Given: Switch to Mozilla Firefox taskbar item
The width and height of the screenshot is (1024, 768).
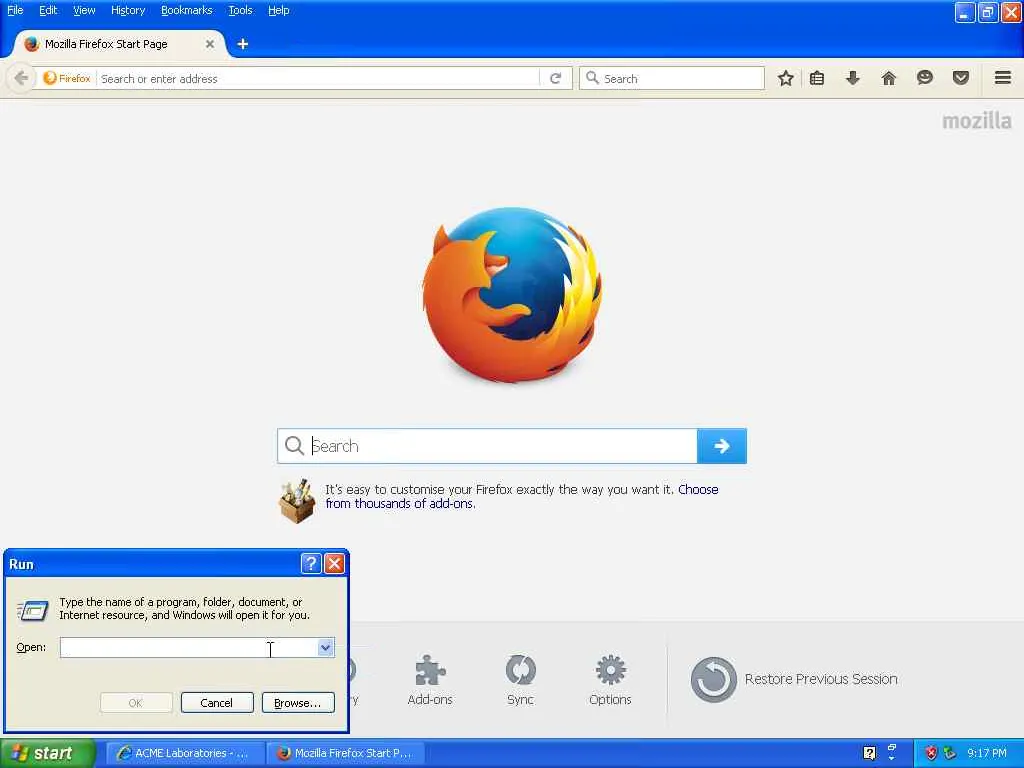Looking at the screenshot, I should pyautogui.click(x=346, y=753).
